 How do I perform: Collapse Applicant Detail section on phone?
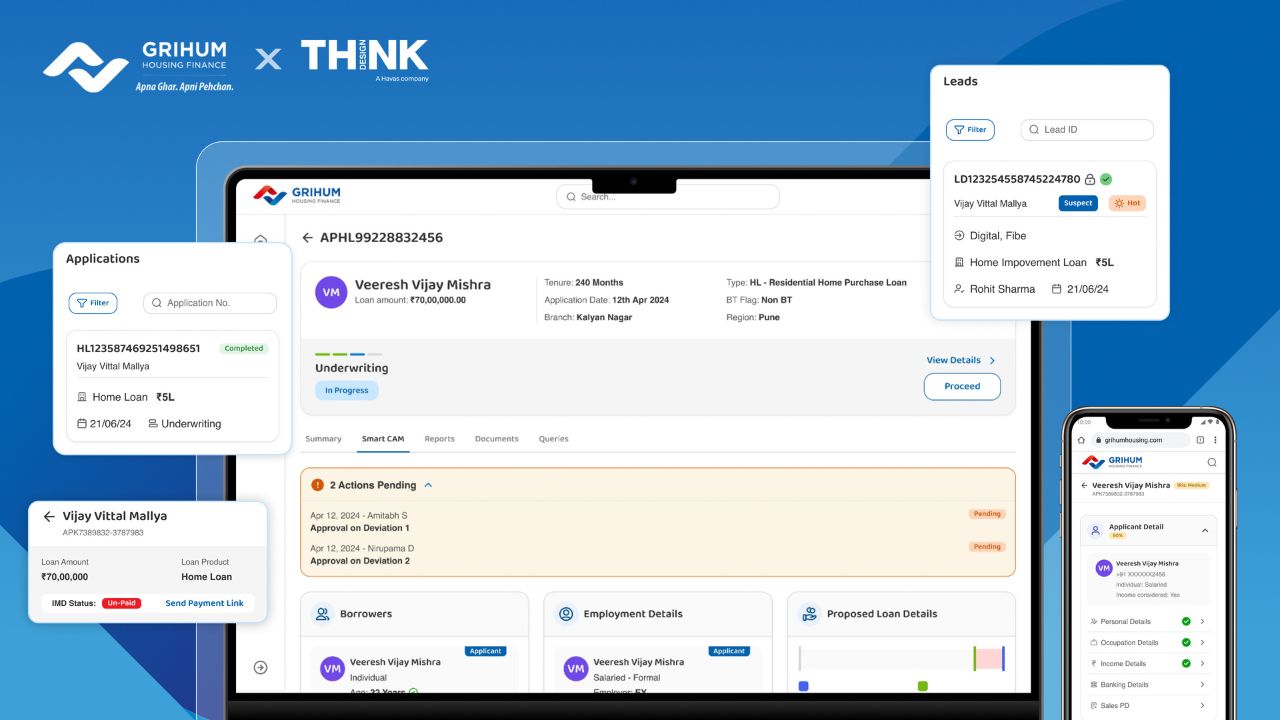click(x=1204, y=530)
